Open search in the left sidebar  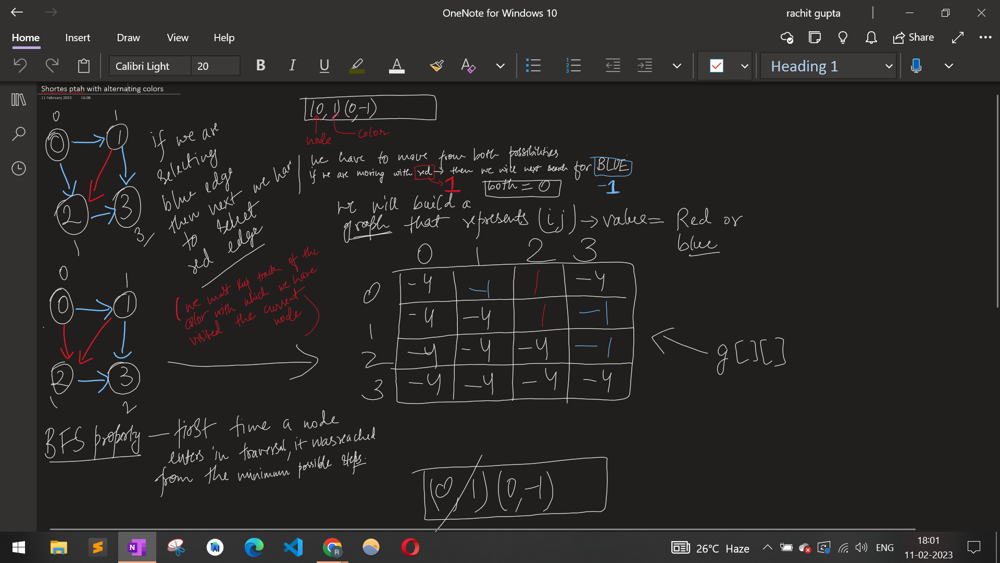(x=18, y=134)
